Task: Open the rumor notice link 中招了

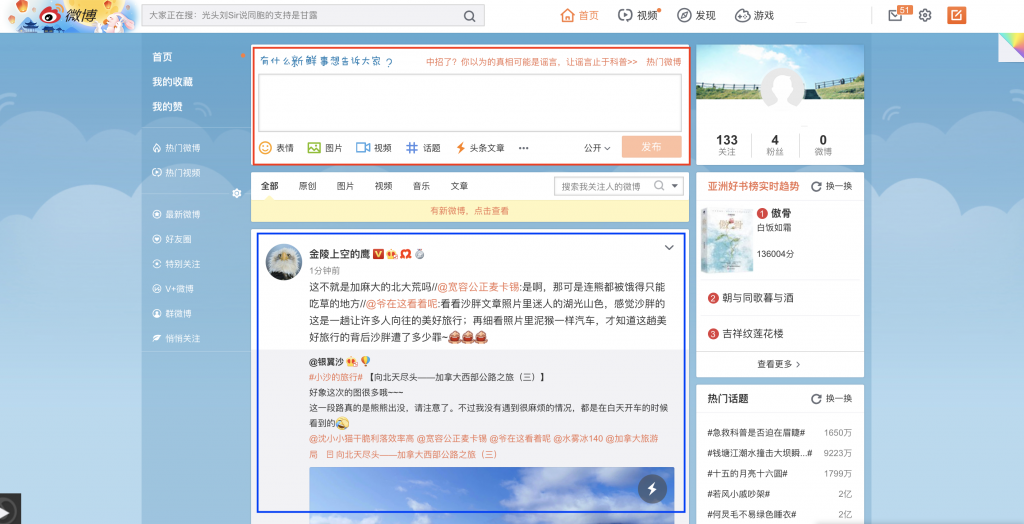Action: (x=532, y=62)
